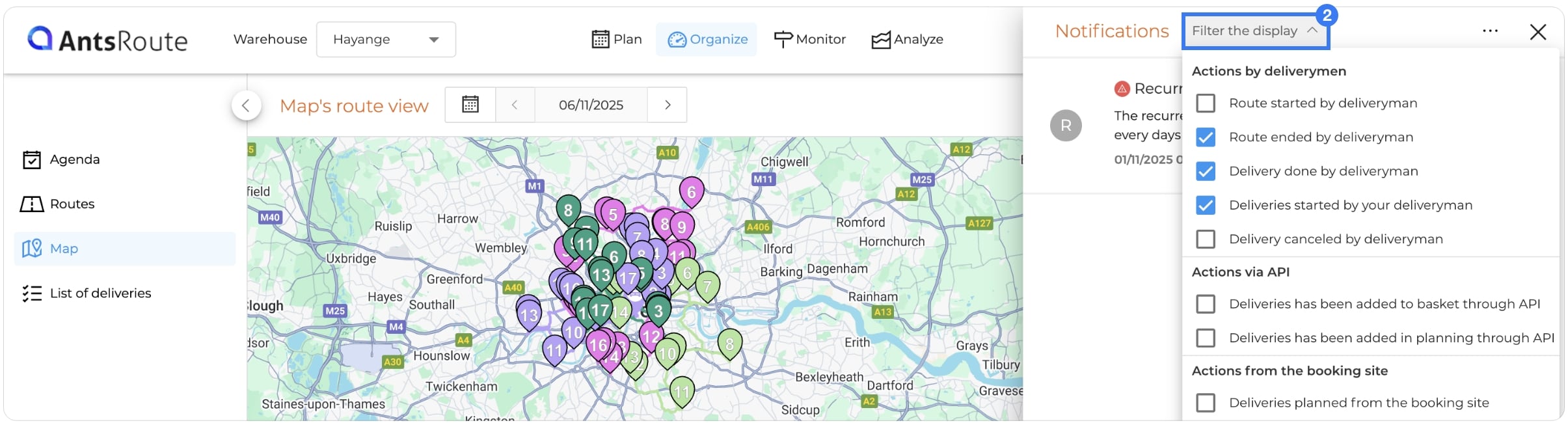Uncheck Deliveries started by your deliveryman
The image size is (1568, 423).
coord(1206,205)
